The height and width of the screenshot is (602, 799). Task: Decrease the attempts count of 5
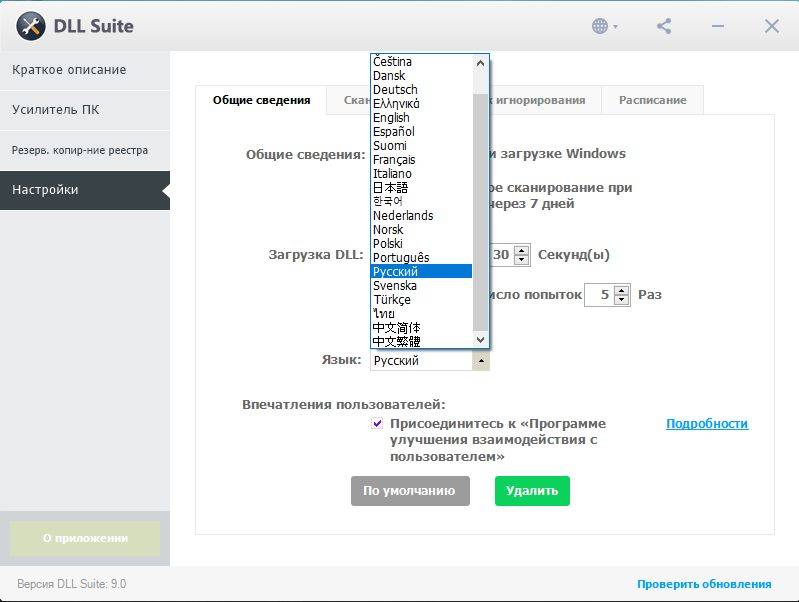pos(621,300)
